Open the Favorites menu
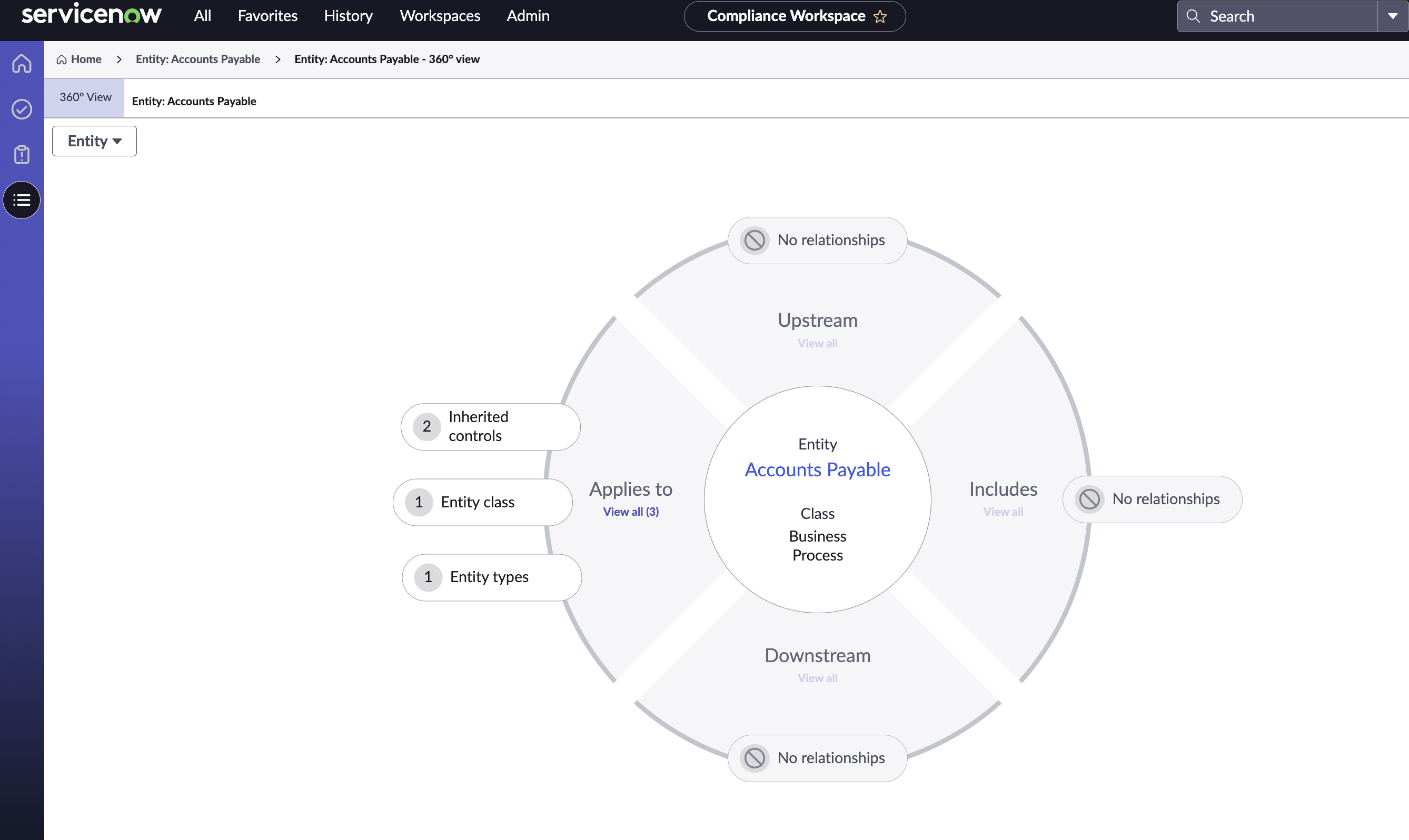 coord(268,16)
